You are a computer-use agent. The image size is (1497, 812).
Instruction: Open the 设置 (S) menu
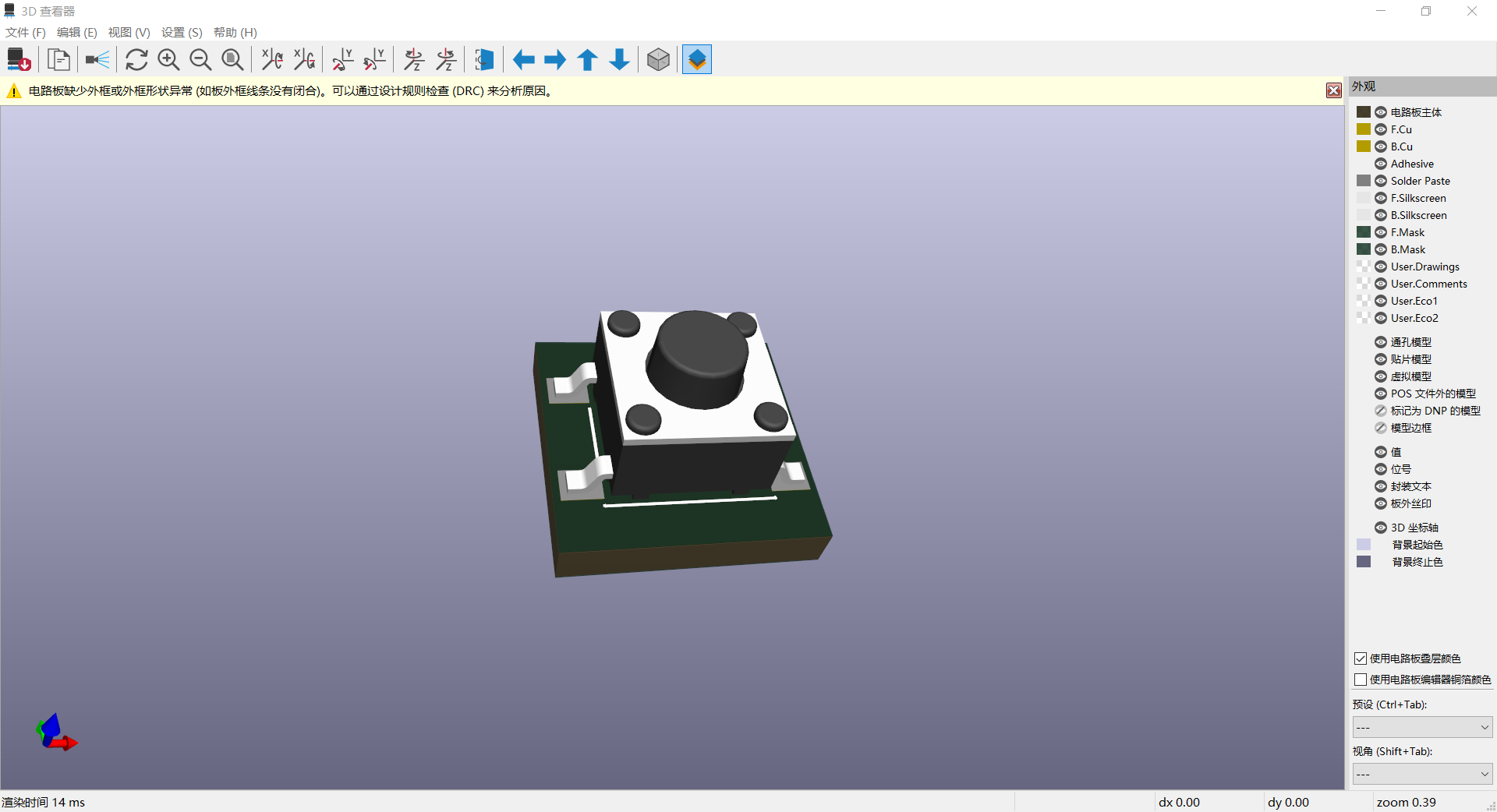tap(182, 32)
